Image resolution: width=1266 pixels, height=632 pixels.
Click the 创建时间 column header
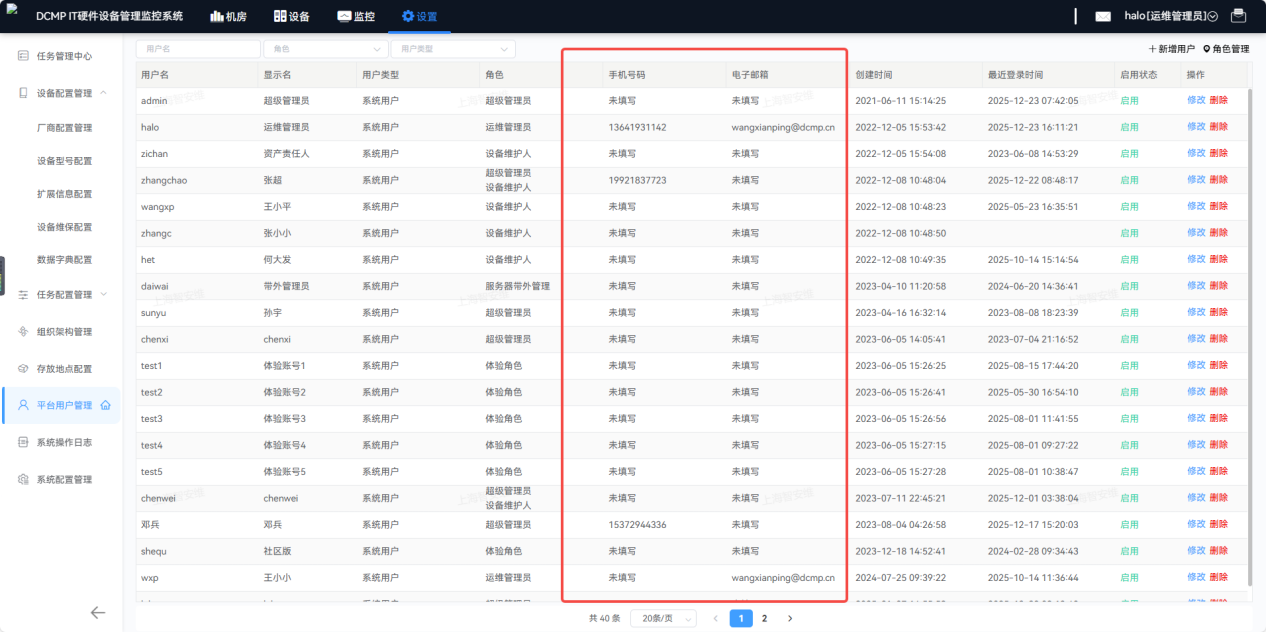[x=874, y=75]
